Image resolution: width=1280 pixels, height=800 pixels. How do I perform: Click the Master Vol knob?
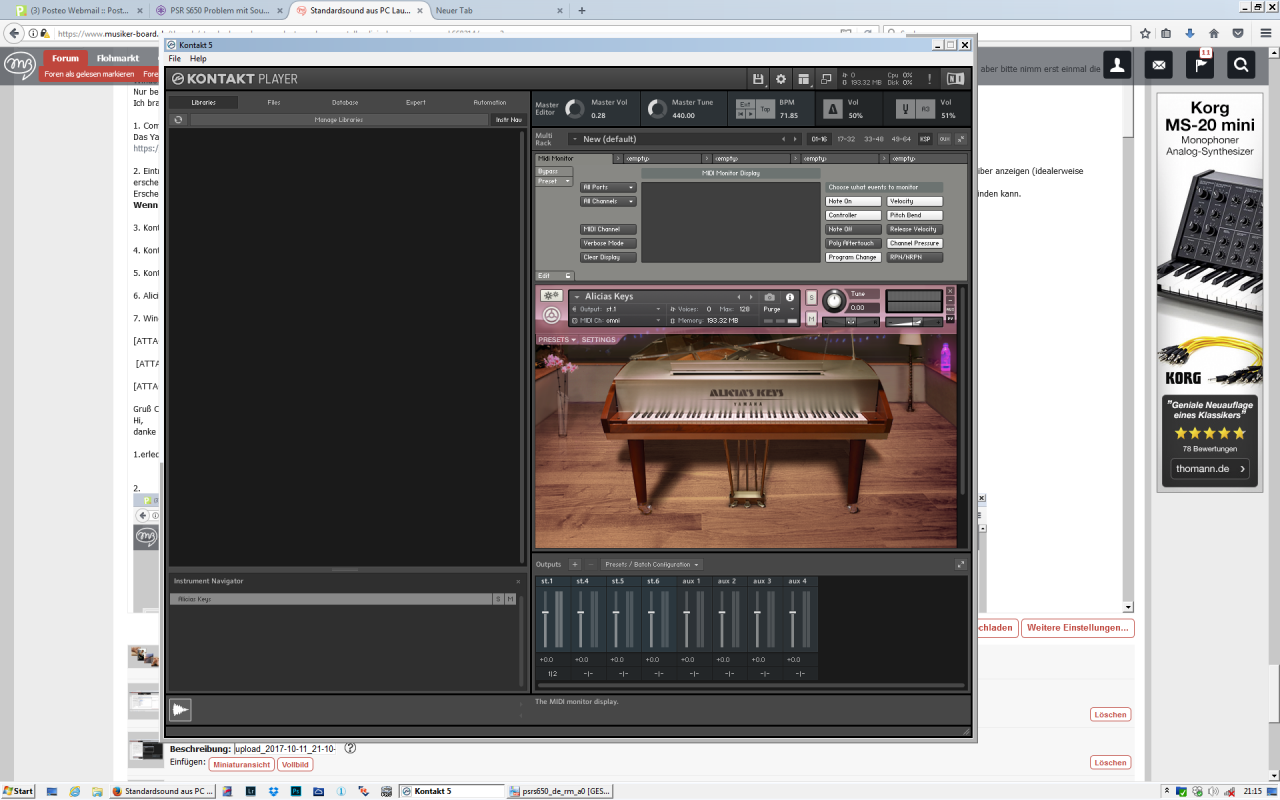tap(575, 109)
